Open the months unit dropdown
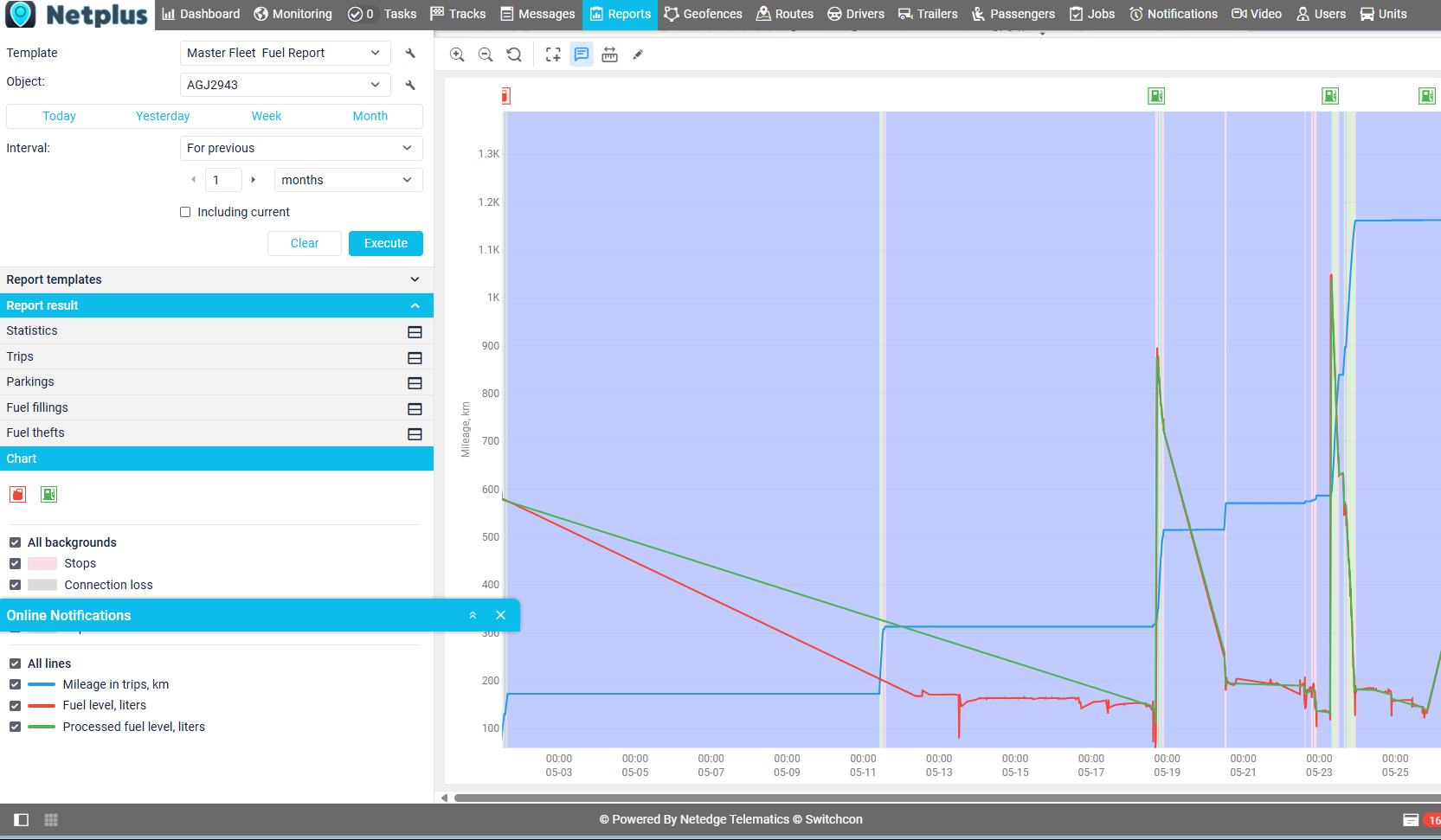 [348, 180]
